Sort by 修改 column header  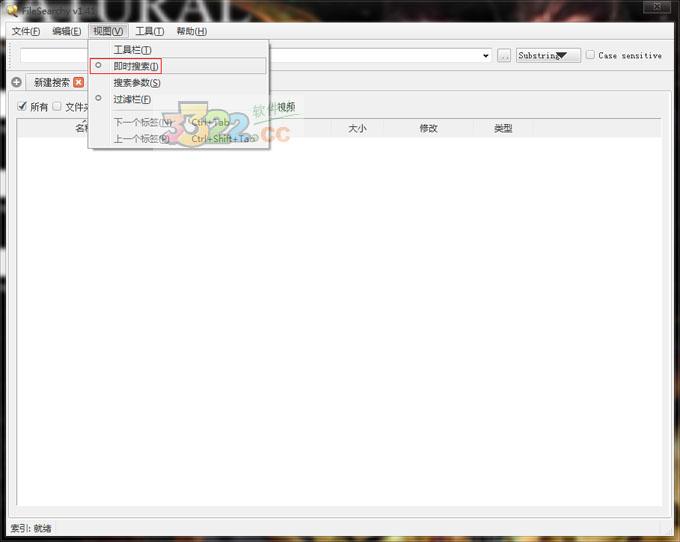point(428,128)
